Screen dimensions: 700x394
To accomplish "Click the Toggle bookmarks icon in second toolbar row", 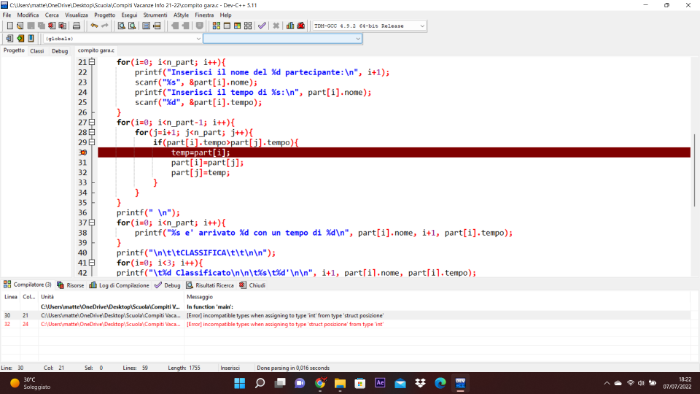I will point(20,38).
